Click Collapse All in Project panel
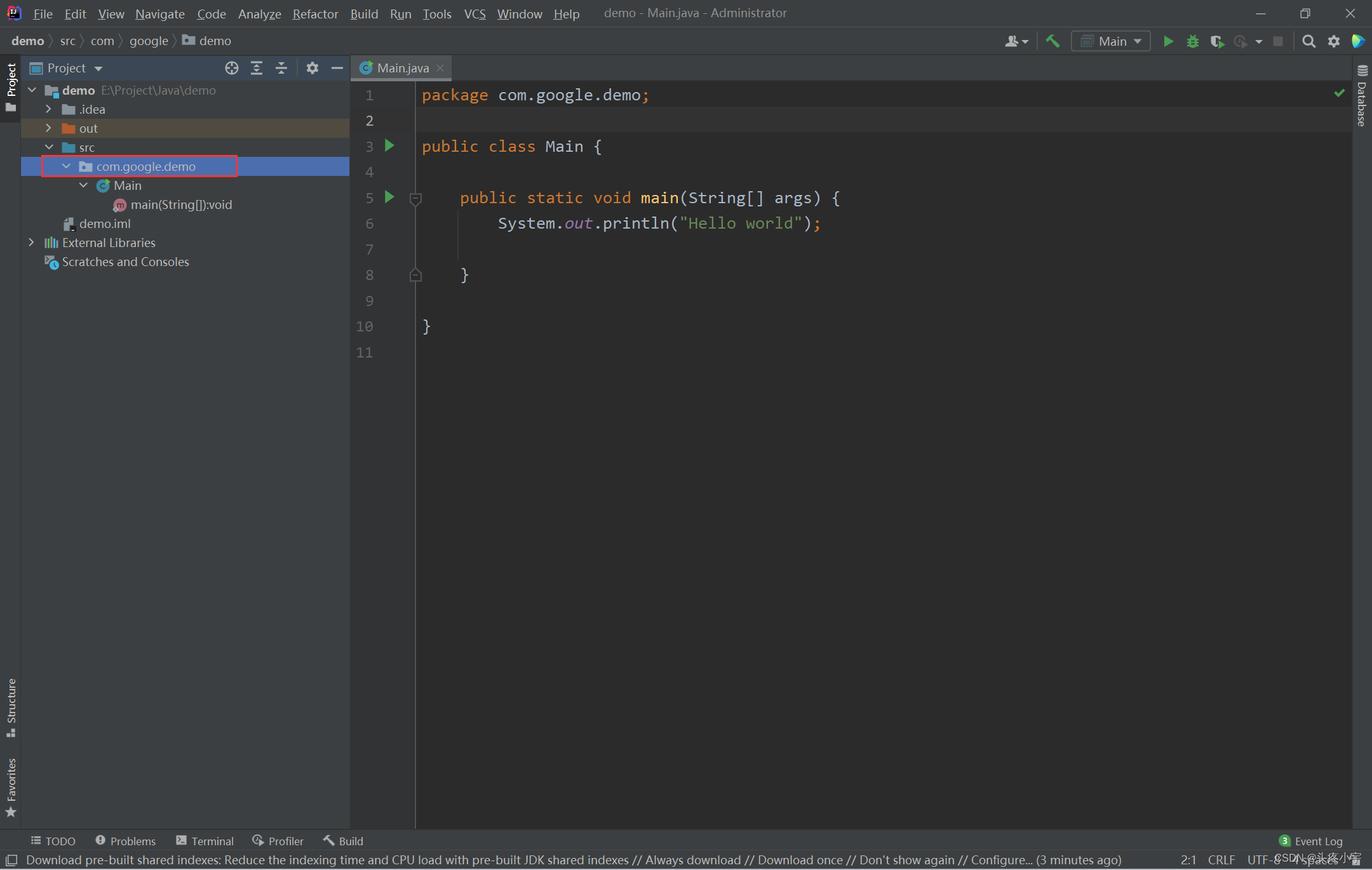 click(x=281, y=68)
